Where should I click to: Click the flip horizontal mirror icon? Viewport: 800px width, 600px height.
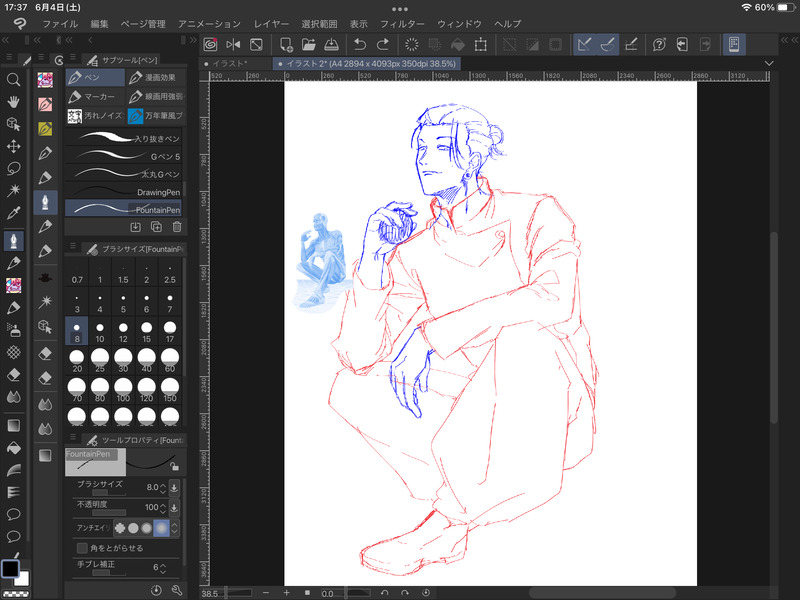pyautogui.click(x=233, y=44)
